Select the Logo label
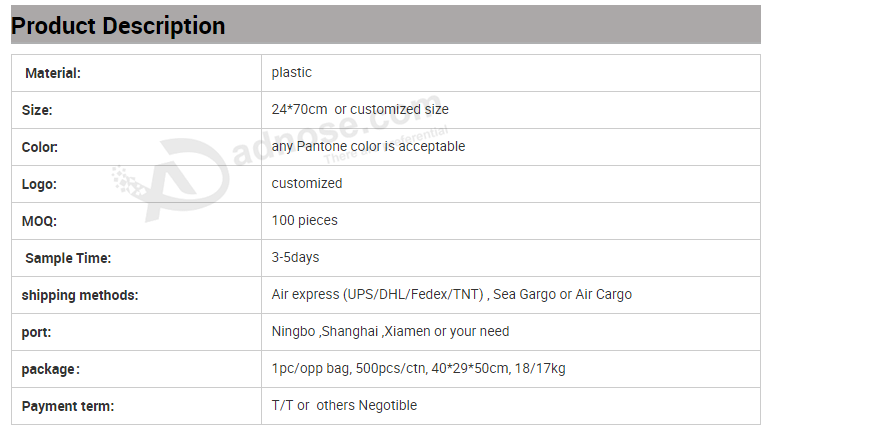Screen dimensions: 875x440 (39, 184)
